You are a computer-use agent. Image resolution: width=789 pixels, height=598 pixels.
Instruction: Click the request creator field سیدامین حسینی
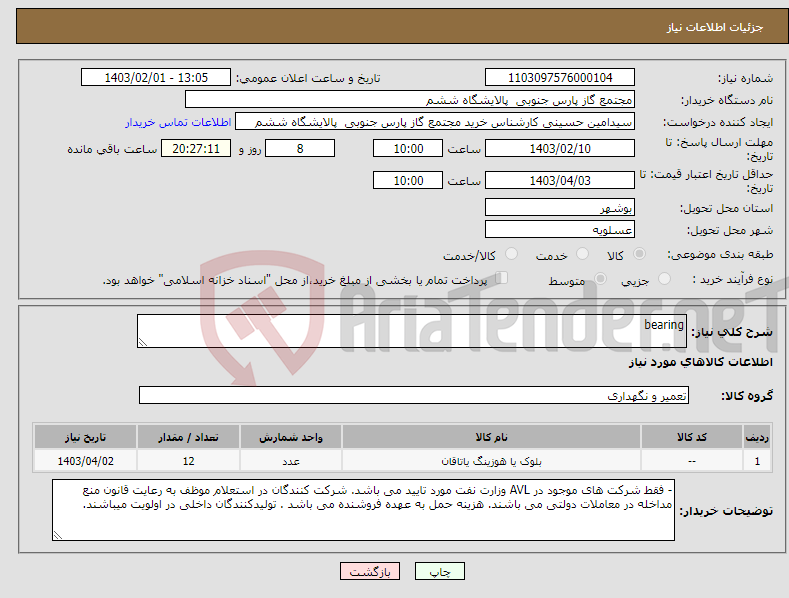435,121
